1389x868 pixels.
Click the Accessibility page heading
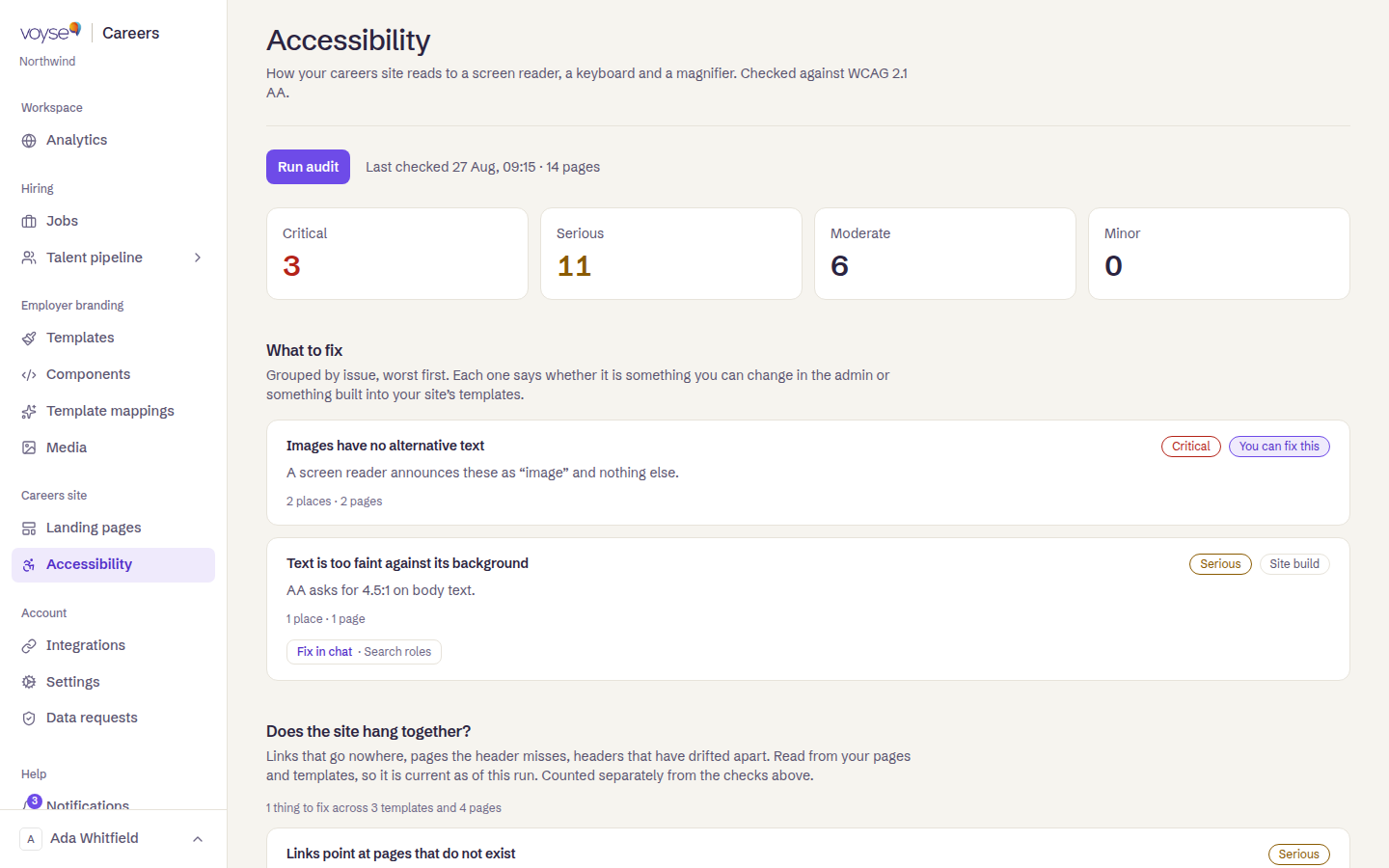tap(348, 41)
